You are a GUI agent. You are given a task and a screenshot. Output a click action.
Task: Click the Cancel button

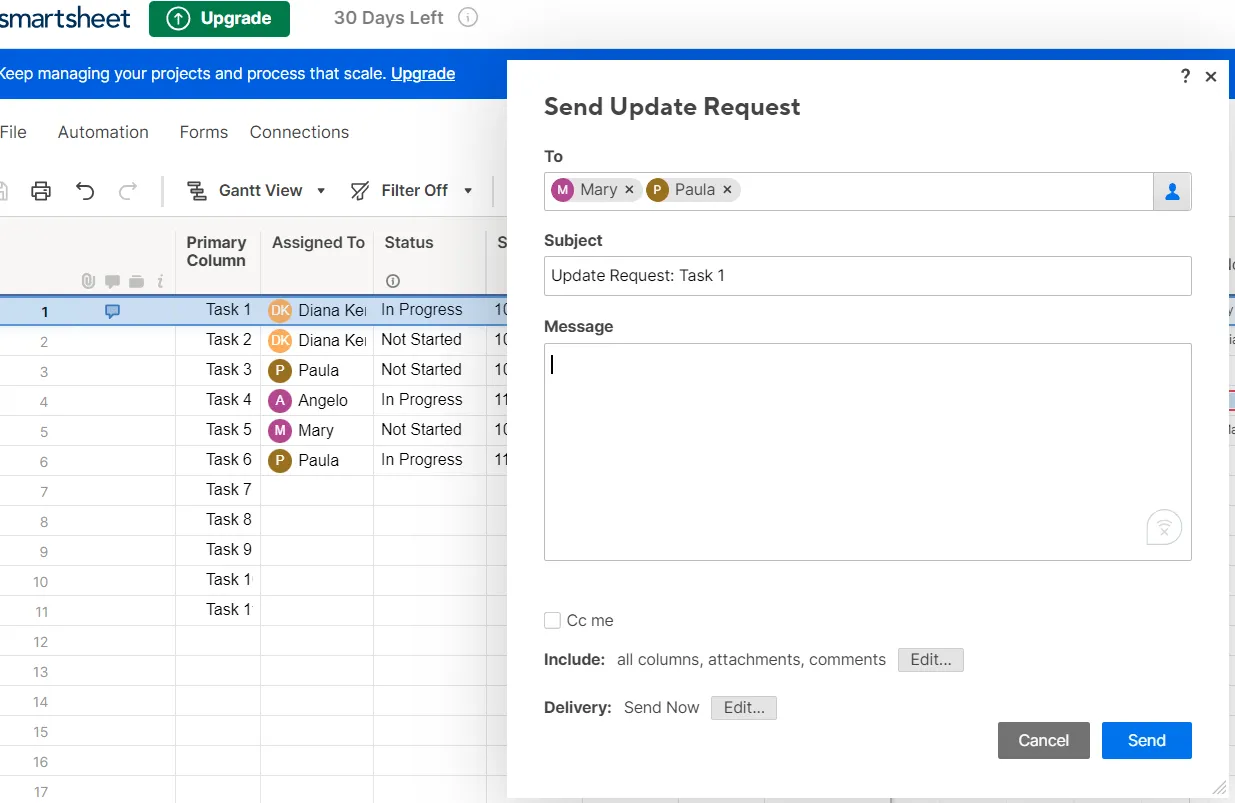1044,740
